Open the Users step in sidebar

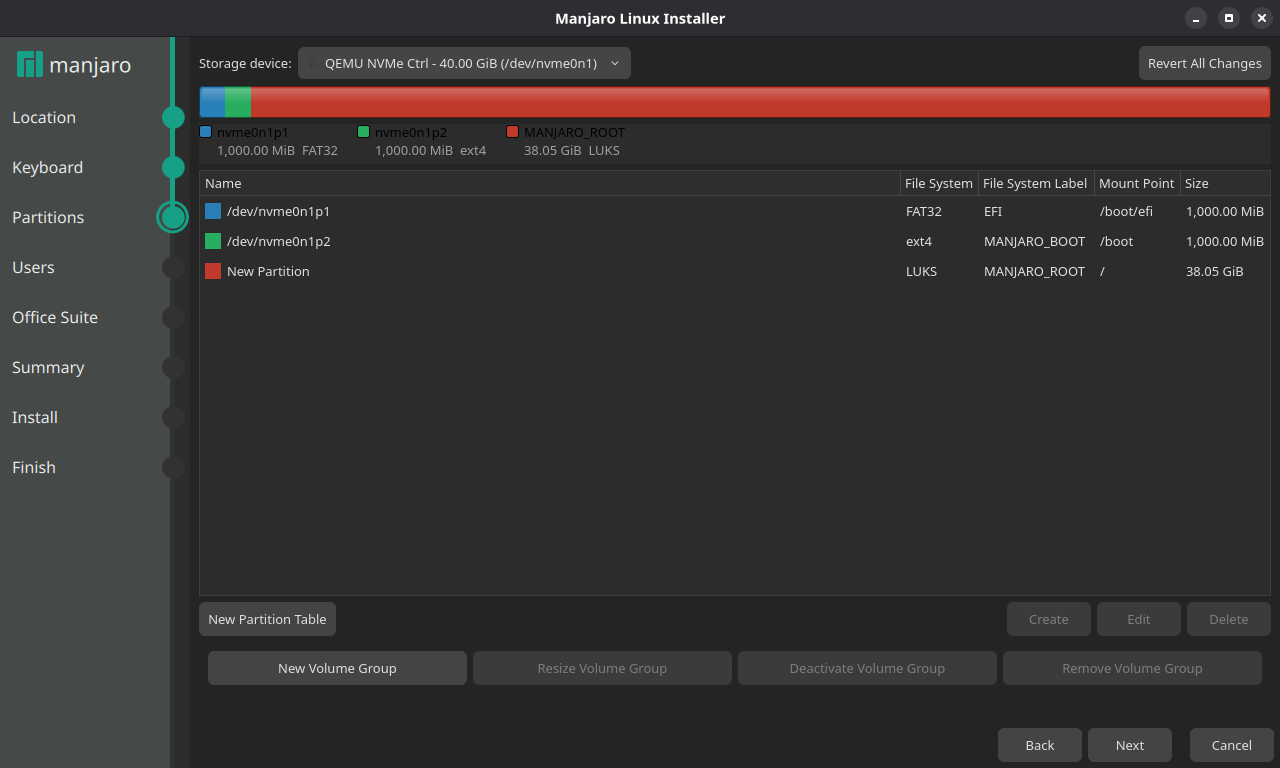coord(33,267)
